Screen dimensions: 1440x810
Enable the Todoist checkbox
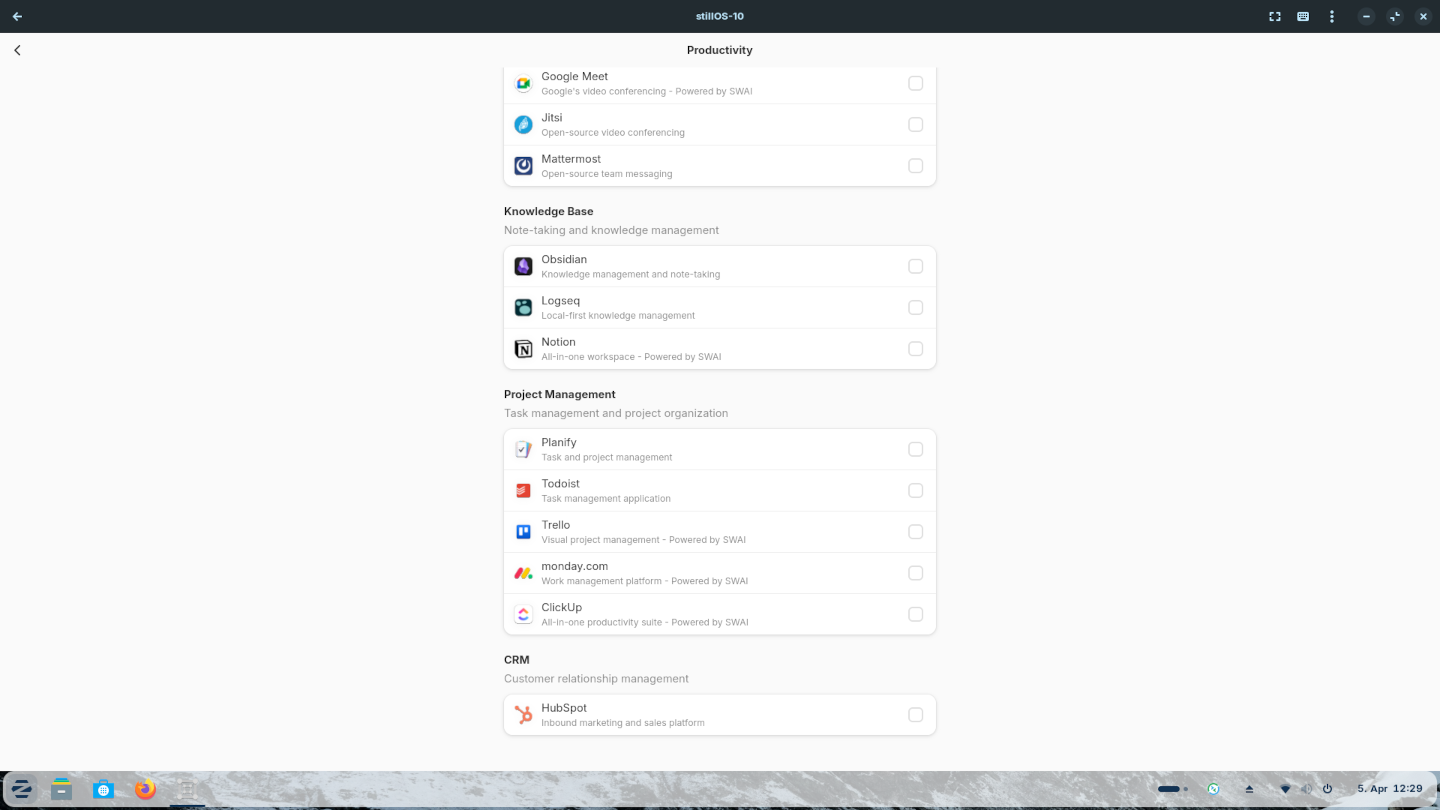(x=915, y=491)
